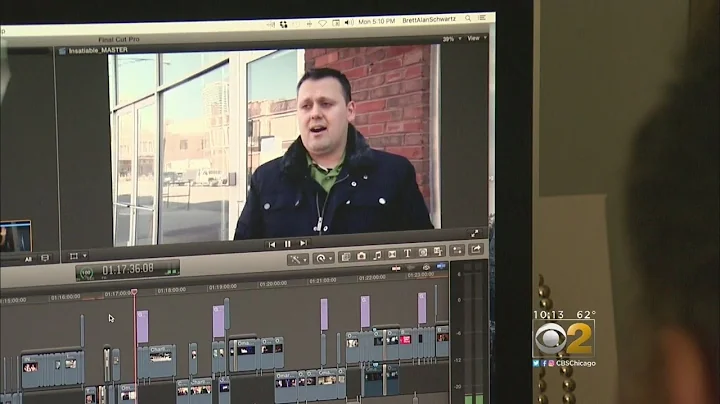This screenshot has width=720, height=404.
Task: Click the red playhead marker on ruler
Action: coord(134,292)
